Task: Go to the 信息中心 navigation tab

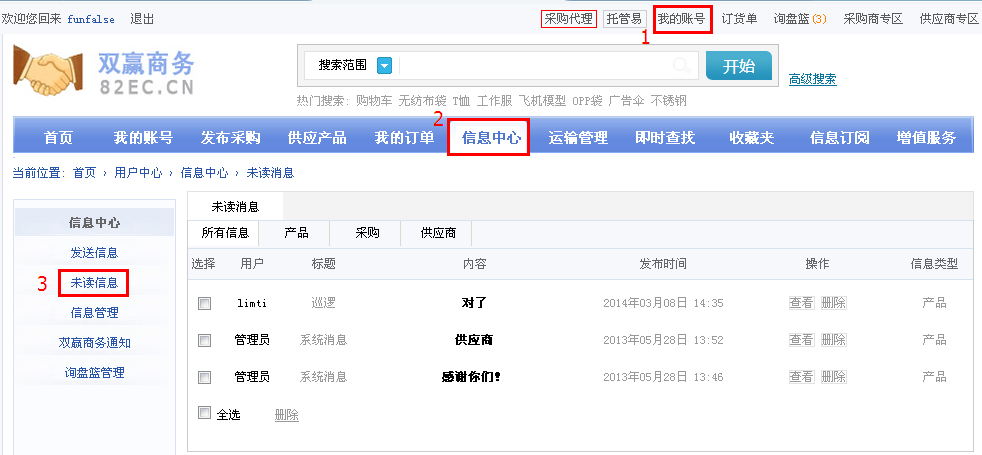Action: tap(490, 138)
